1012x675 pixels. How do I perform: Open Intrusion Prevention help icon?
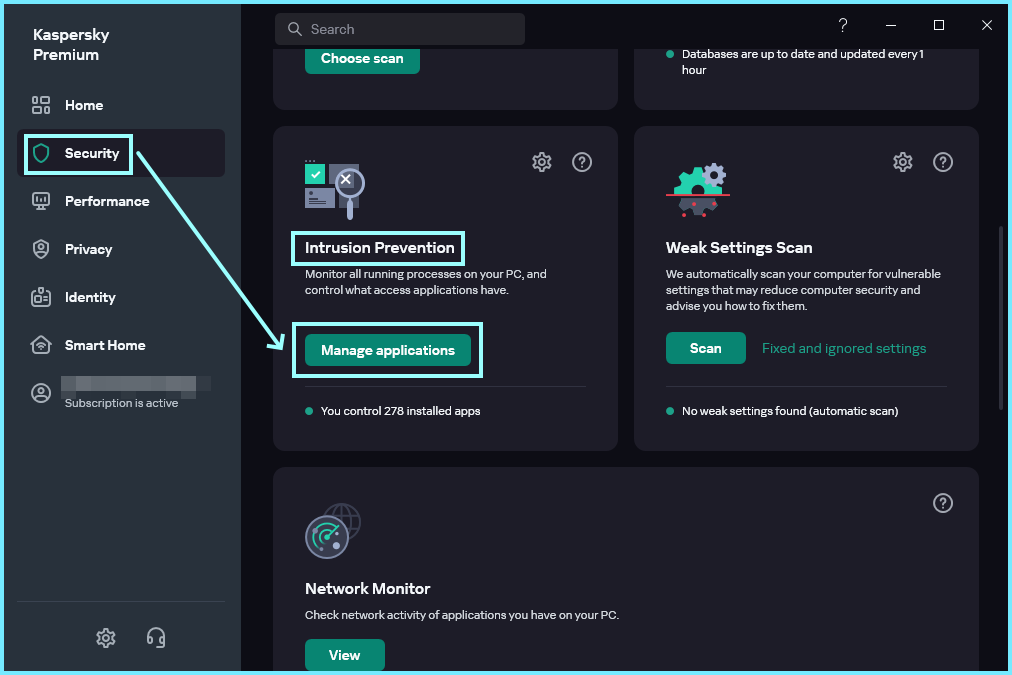(582, 162)
